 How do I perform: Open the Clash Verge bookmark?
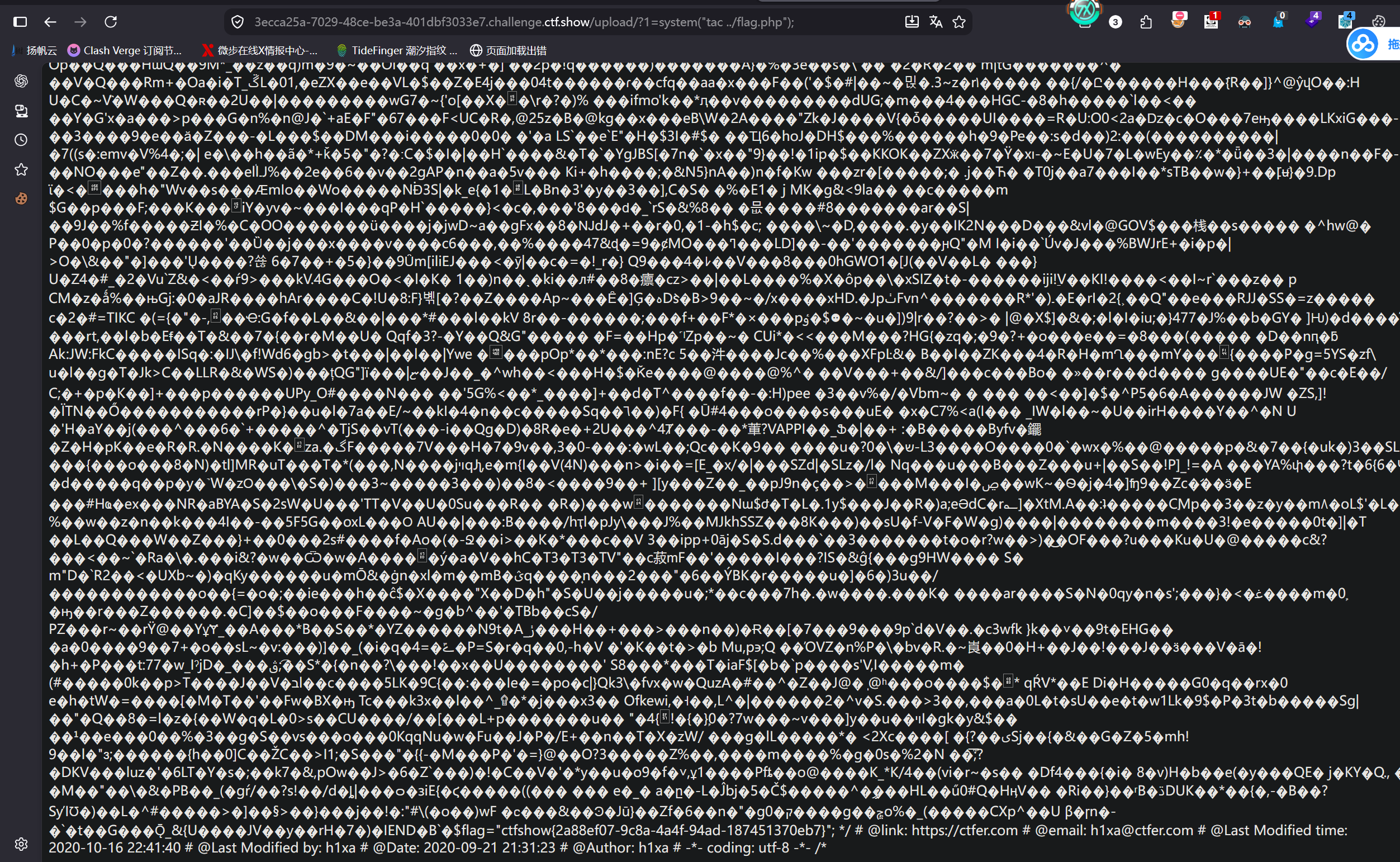tap(125, 50)
